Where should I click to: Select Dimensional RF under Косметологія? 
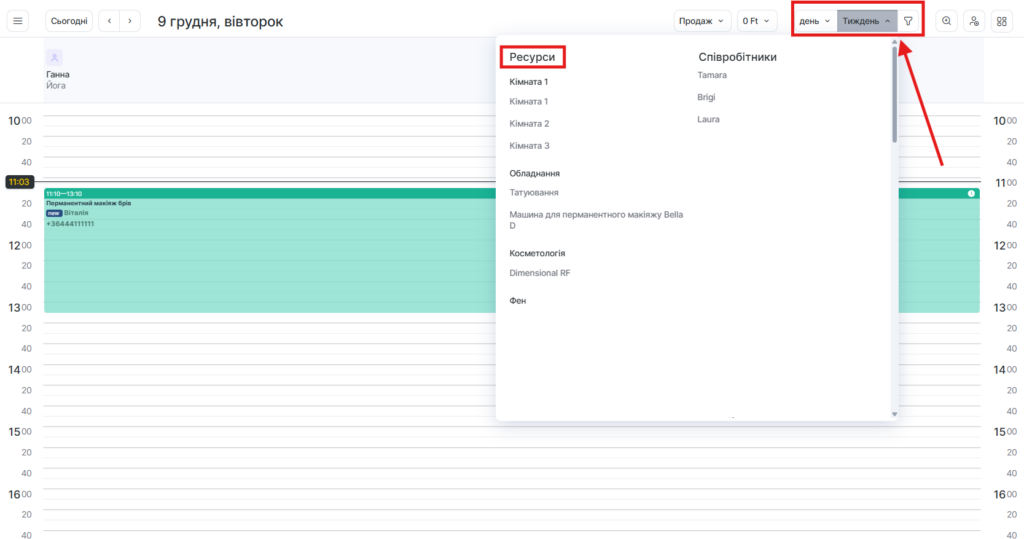click(x=540, y=273)
